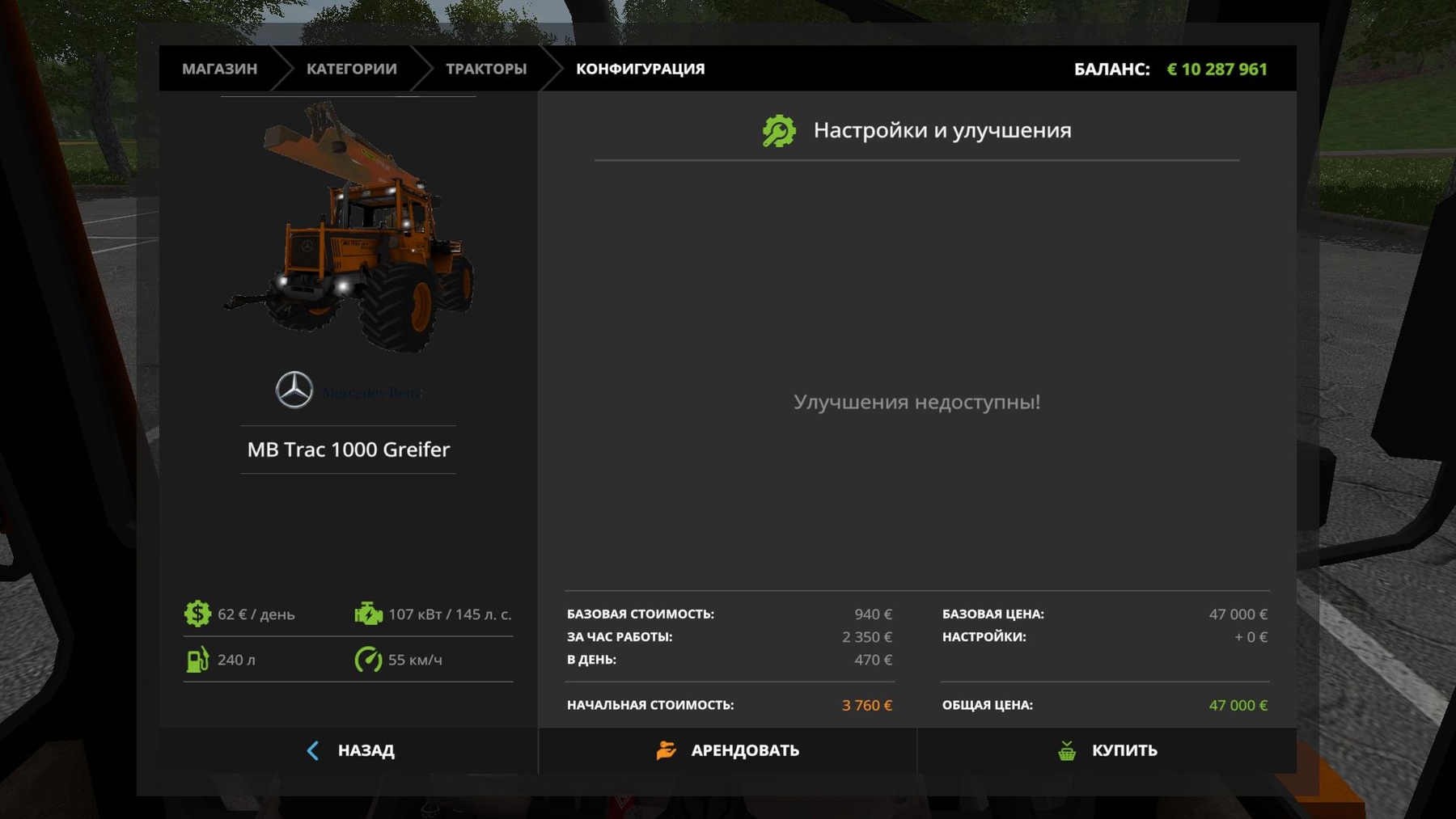The height and width of the screenshot is (819, 1456).
Task: Click the Общая цена 47 000 € value
Action: click(x=1238, y=705)
